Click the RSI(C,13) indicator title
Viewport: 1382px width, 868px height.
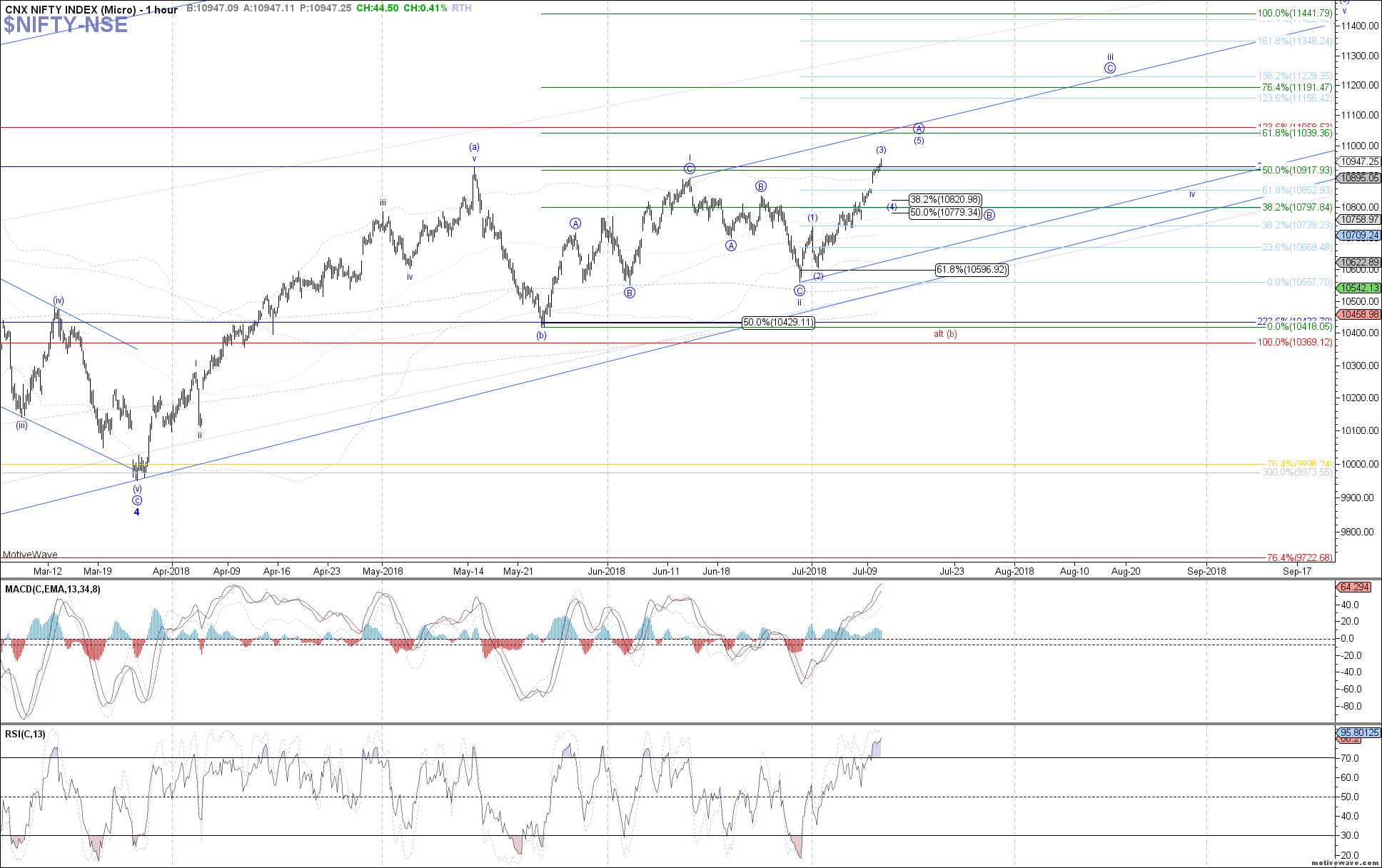[25, 734]
